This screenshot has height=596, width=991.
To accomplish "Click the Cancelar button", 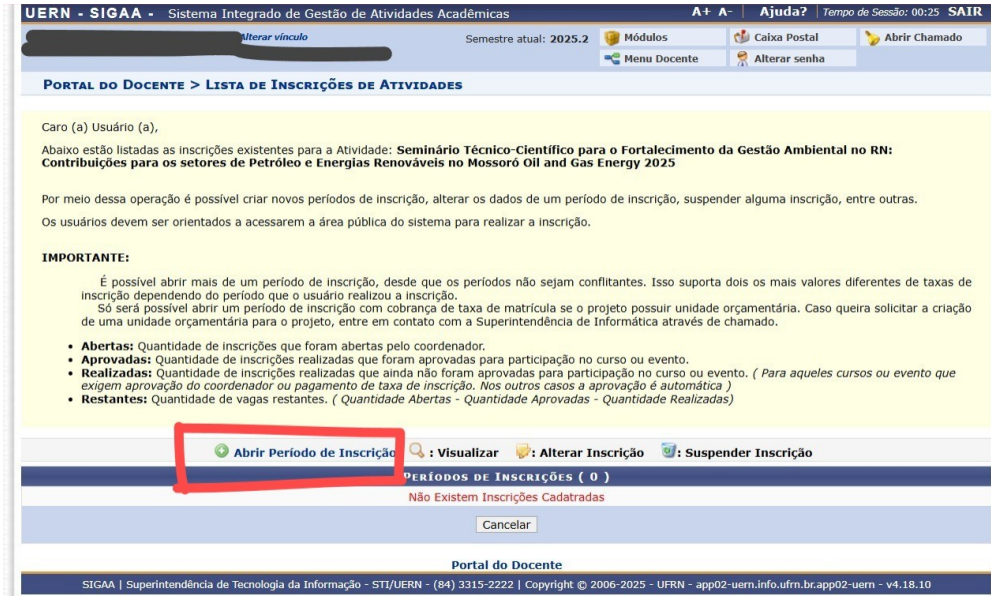I will tap(506, 525).
